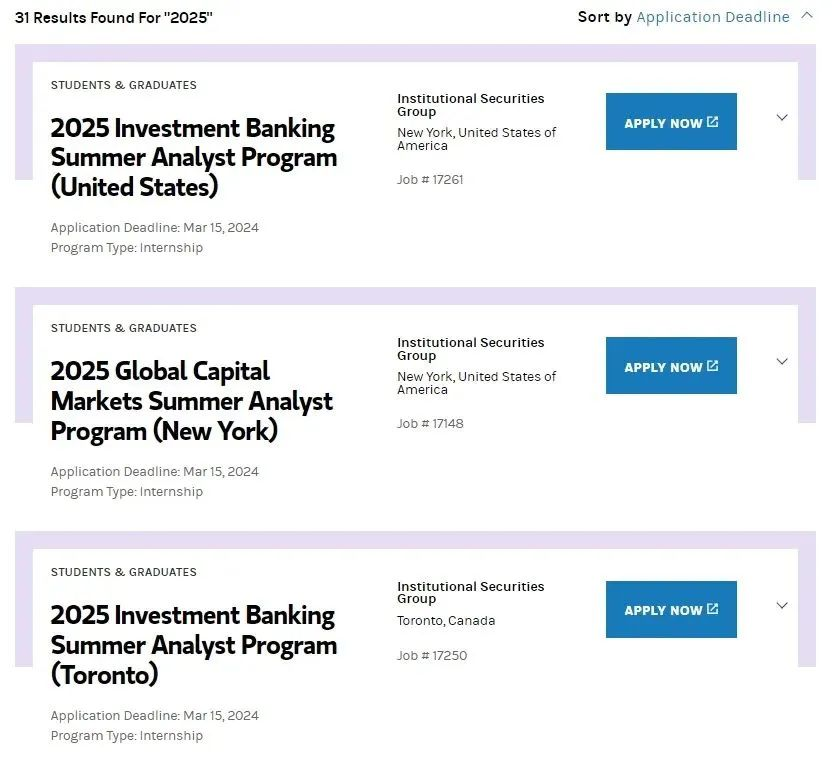Screen dimensions: 837x763
Task: Click external-link icon on Global Capital Markets Apply button
Action: click(713, 366)
